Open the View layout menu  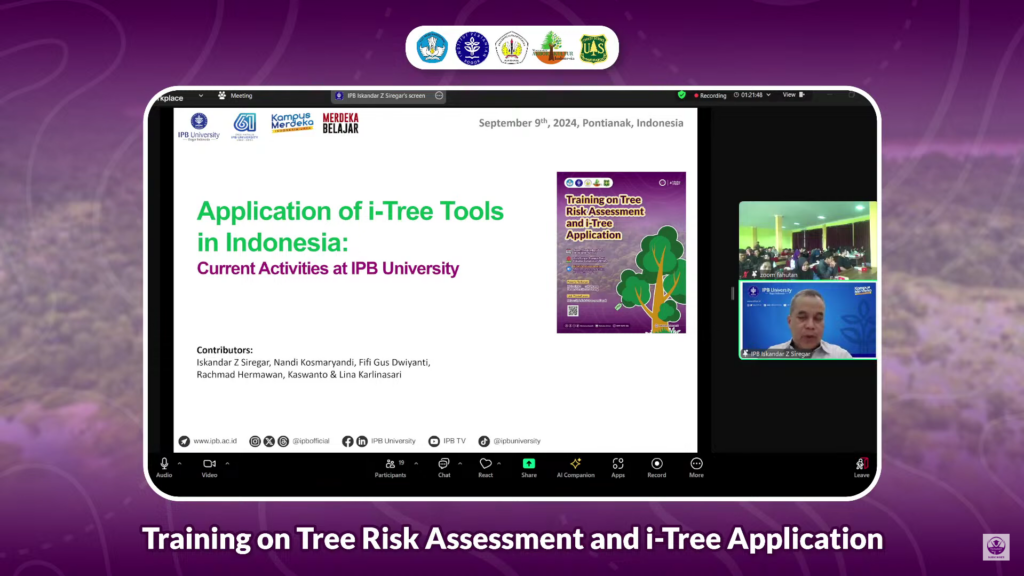[x=793, y=95]
